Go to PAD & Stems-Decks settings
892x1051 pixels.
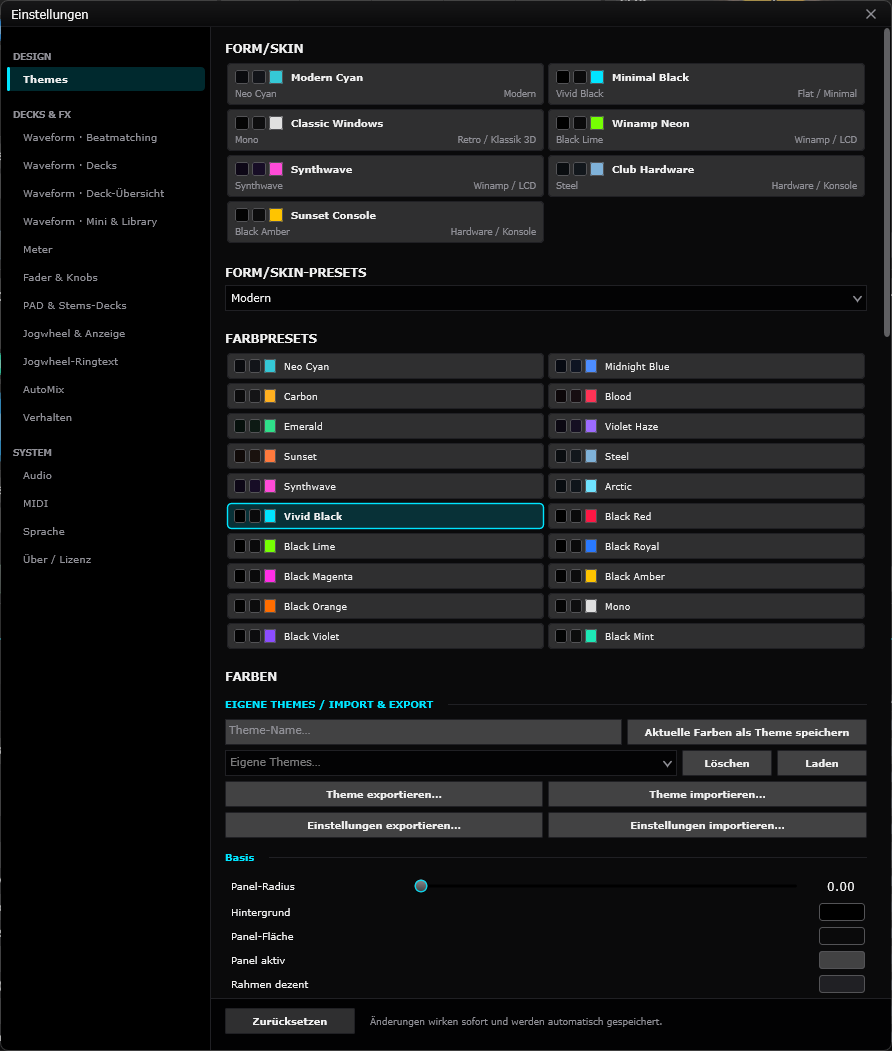[106, 306]
